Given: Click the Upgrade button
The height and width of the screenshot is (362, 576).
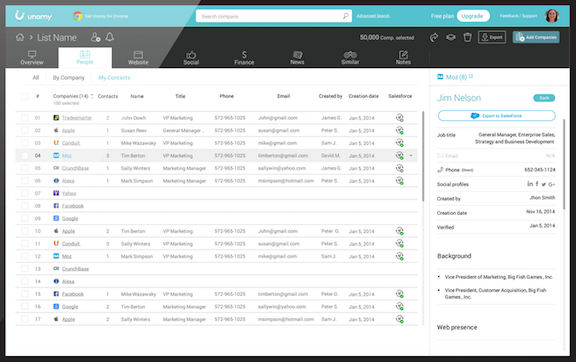Looking at the screenshot, I should [473, 16].
